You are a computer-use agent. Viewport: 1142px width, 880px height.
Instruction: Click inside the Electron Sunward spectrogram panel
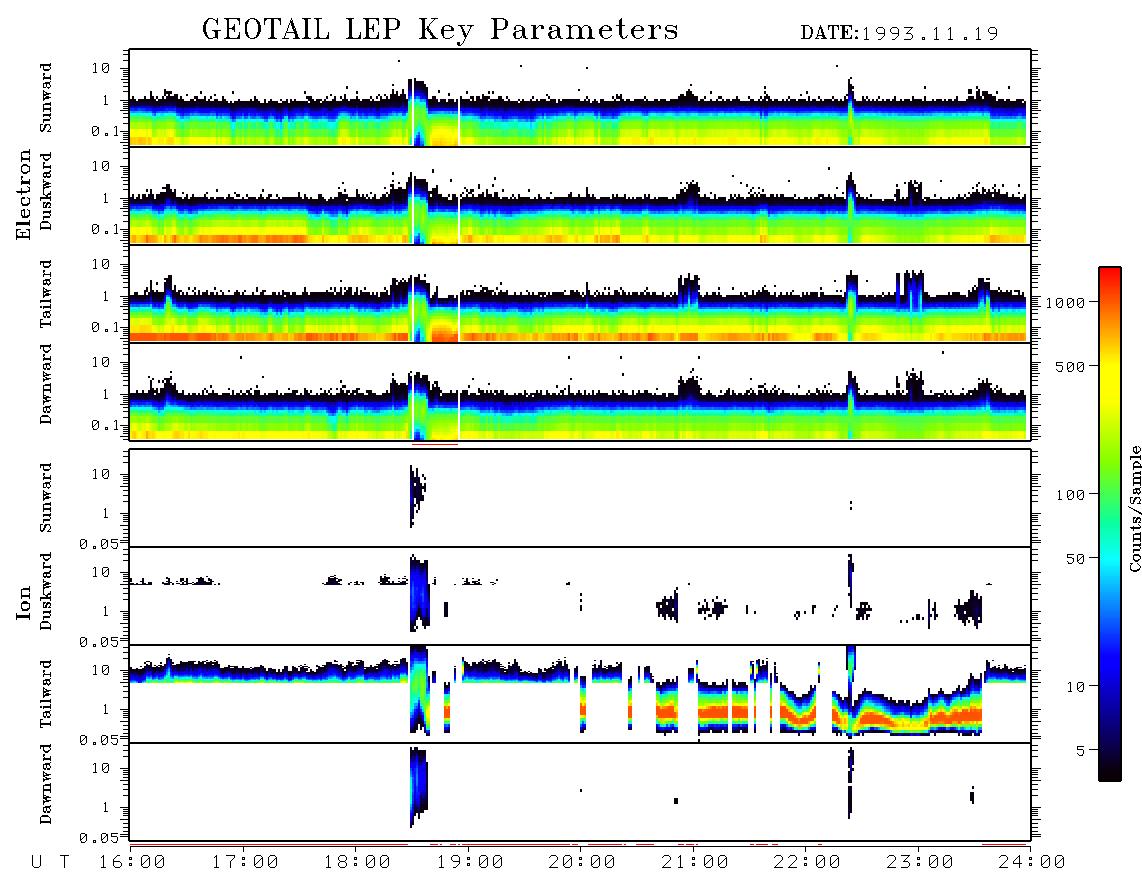coord(580,98)
